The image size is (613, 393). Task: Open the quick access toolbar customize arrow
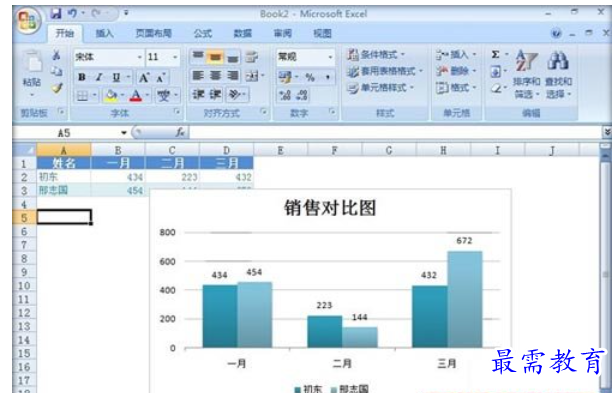tap(126, 13)
